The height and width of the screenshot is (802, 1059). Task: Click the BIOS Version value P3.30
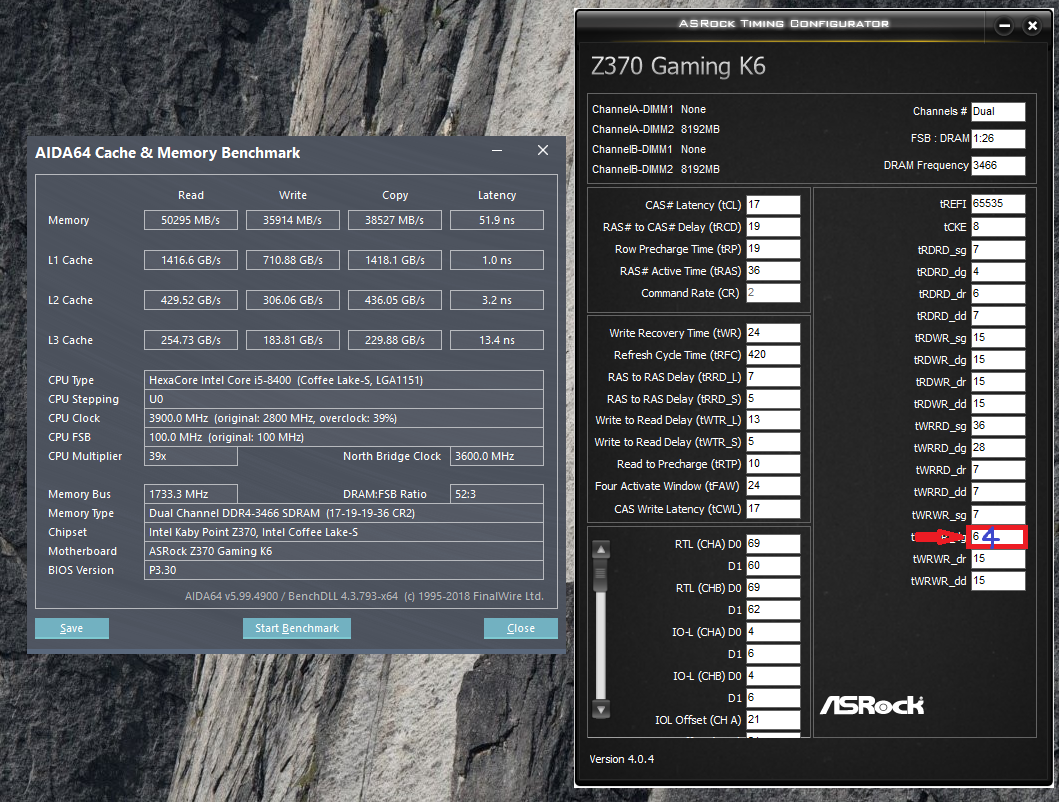[344, 570]
